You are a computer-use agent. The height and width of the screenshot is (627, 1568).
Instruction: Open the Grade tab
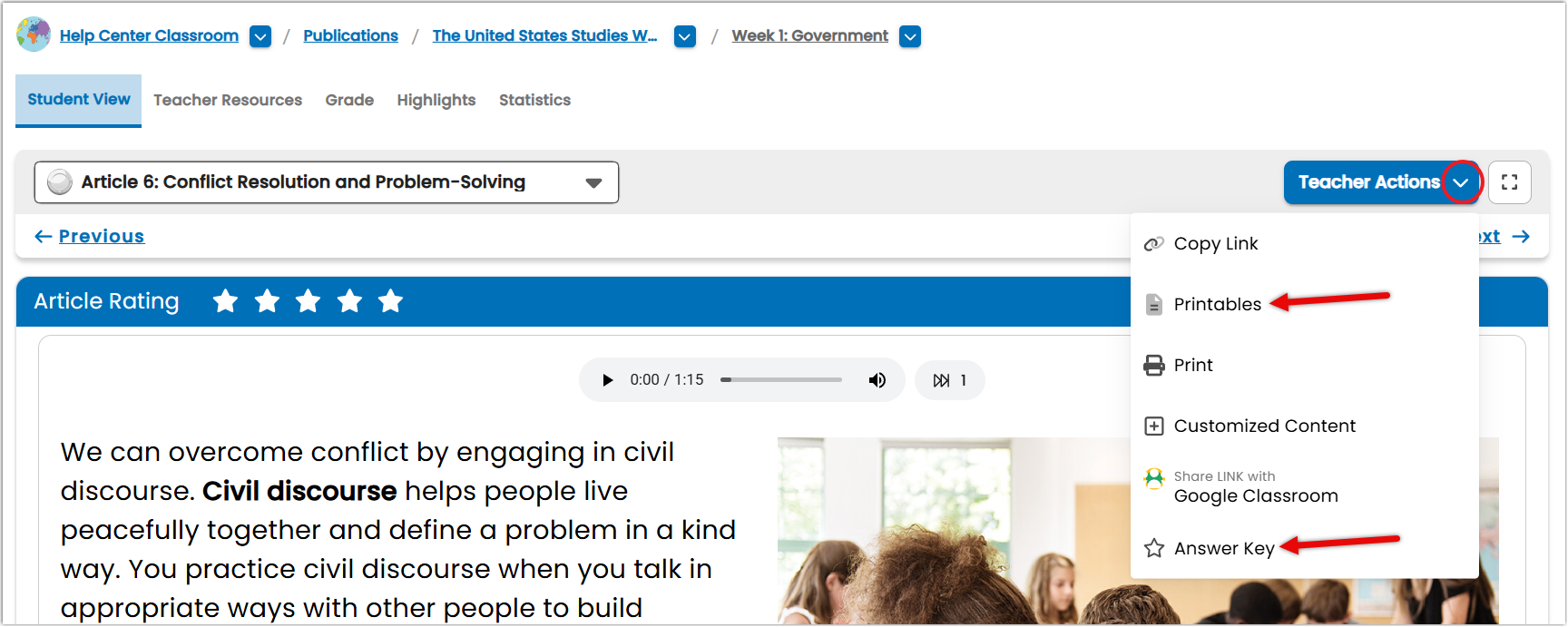pyautogui.click(x=349, y=100)
